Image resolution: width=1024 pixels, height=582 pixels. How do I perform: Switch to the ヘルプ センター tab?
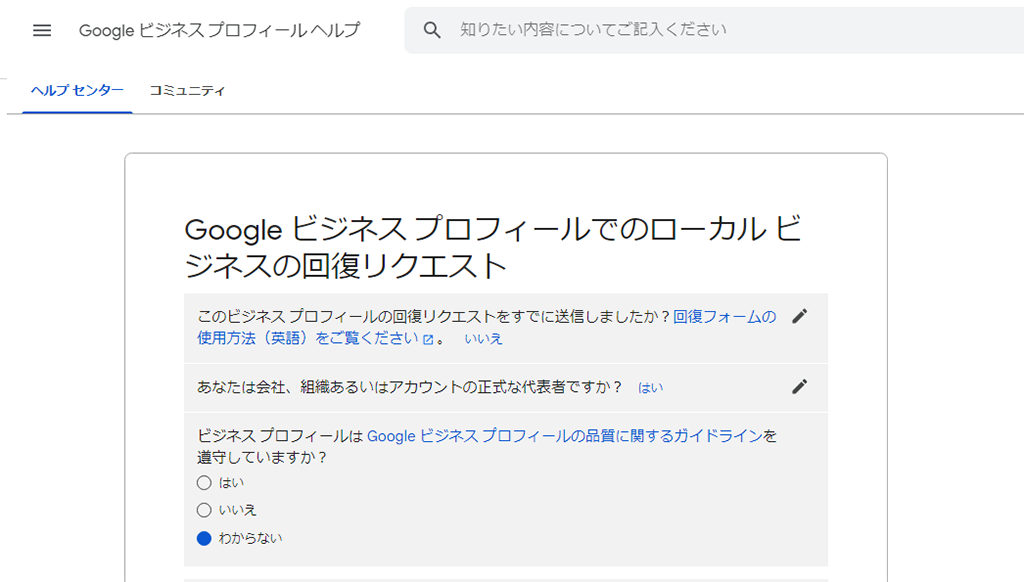click(77, 91)
